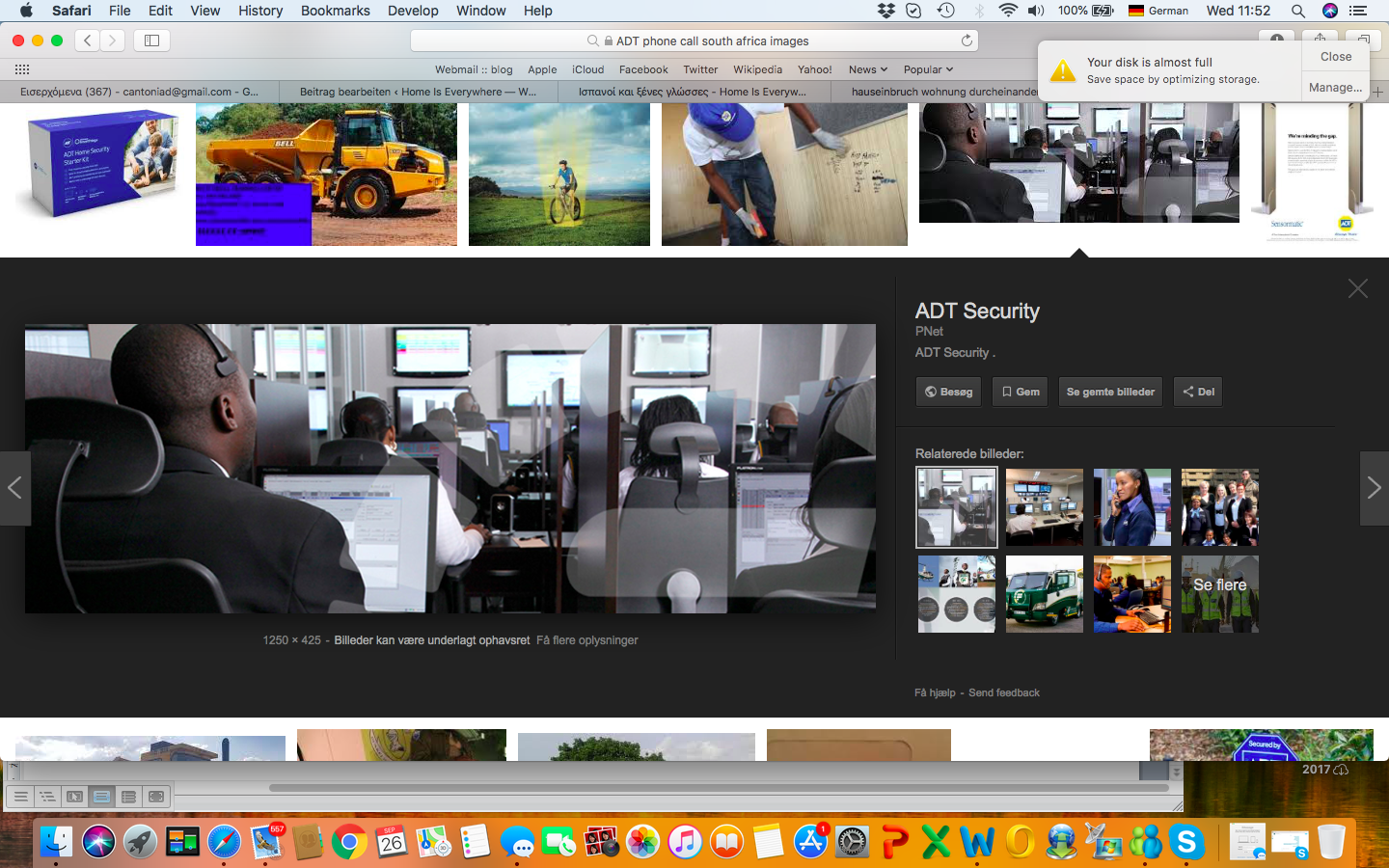Image resolution: width=1389 pixels, height=868 pixels.
Task: Open iTunes from the Dock
Action: click(x=685, y=842)
